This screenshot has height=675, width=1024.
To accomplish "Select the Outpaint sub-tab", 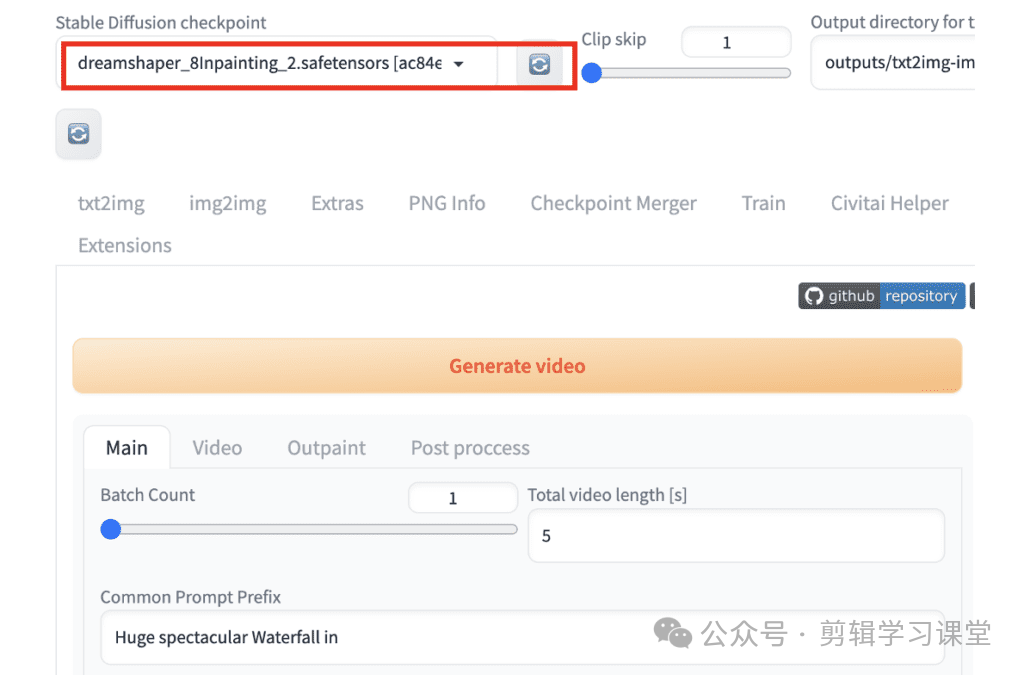I will point(327,448).
